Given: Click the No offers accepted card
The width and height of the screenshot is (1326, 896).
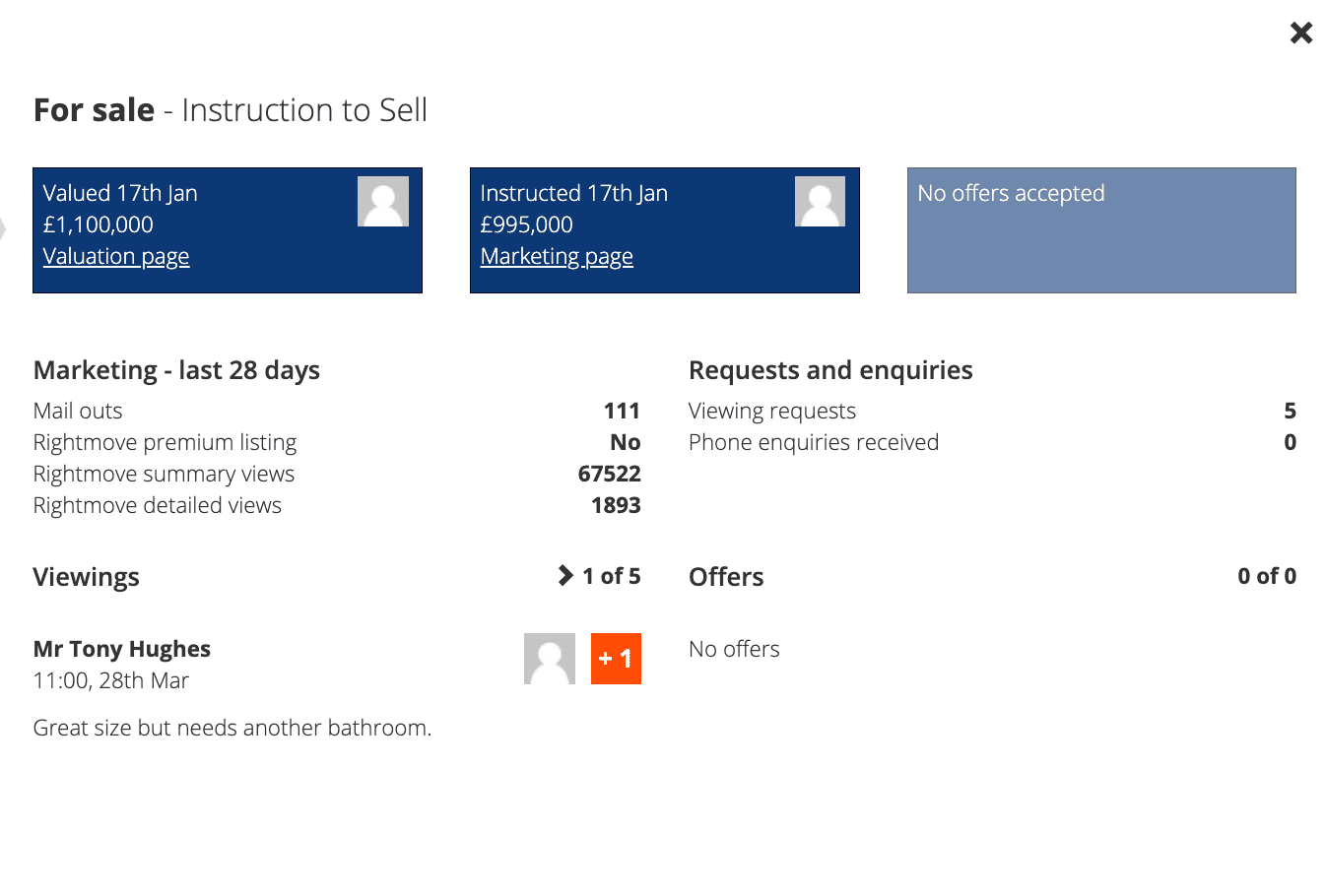Looking at the screenshot, I should pos(1101,230).
